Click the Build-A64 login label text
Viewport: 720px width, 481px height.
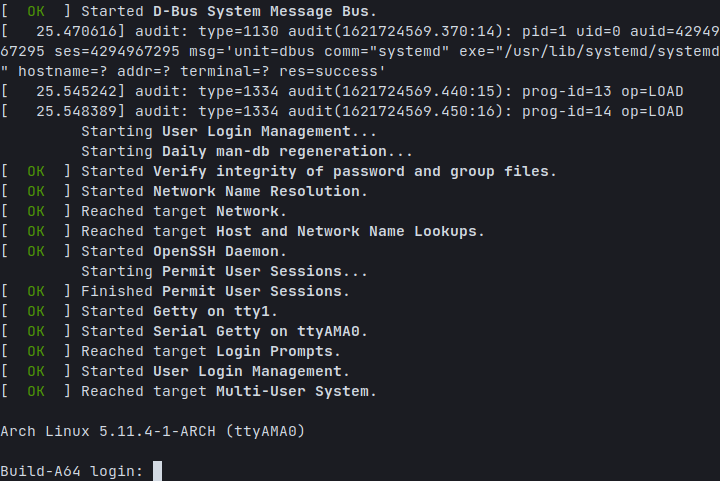point(72,471)
